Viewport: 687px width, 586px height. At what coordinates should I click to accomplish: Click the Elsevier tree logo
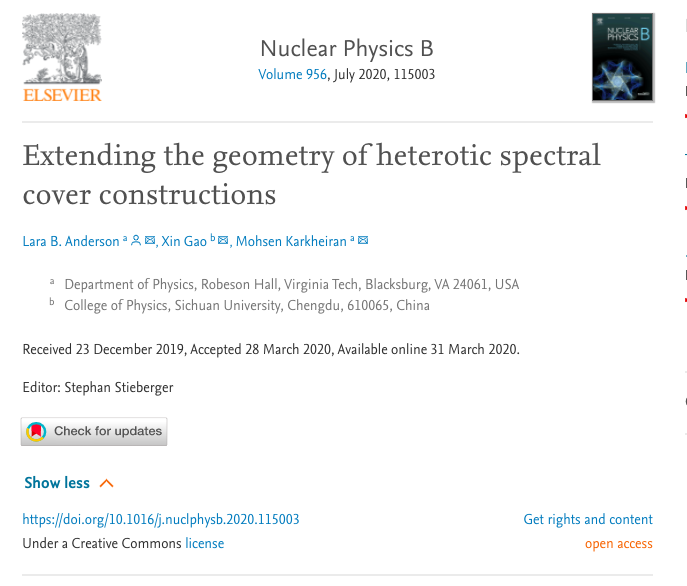pyautogui.click(x=61, y=50)
